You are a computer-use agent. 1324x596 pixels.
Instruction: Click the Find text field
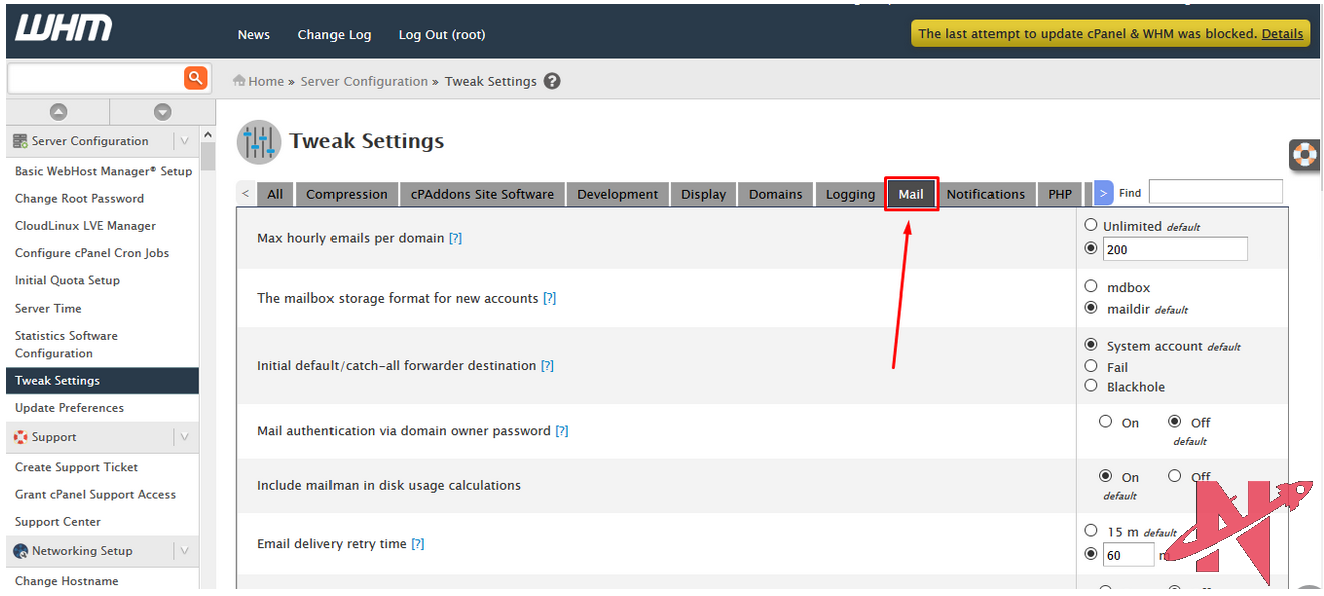(1215, 192)
